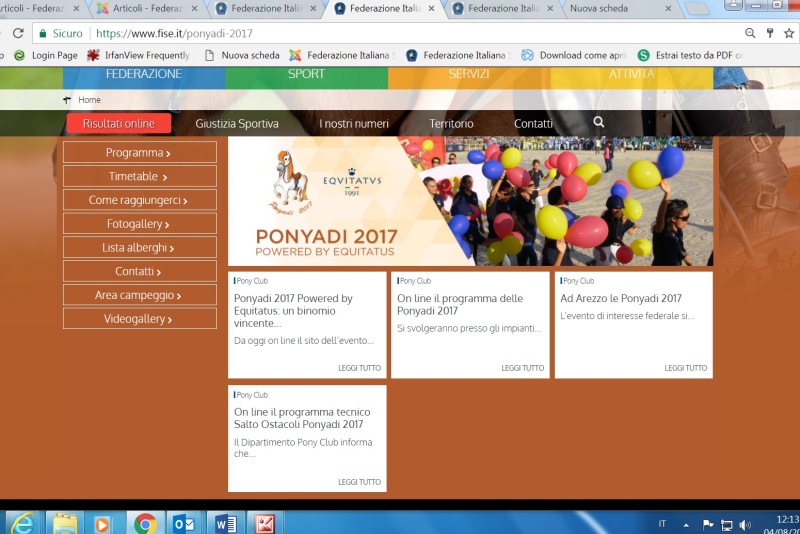Open the Estrai testo da PDF bookmark
The image size is (800, 534).
690,55
